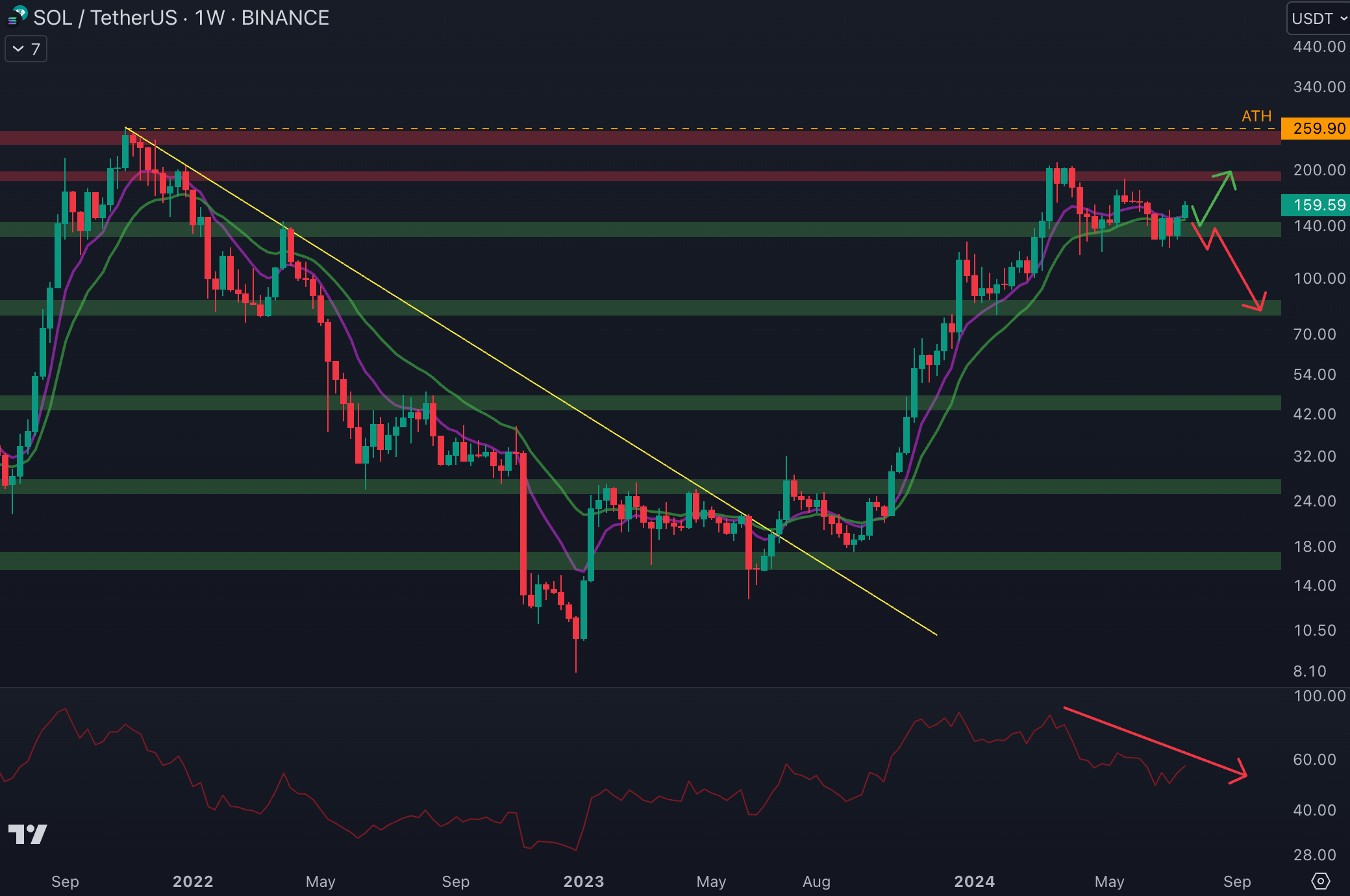Viewport: 1350px width, 896px height.
Task: Click the red RSI divergence arrow
Action: tap(1156, 741)
